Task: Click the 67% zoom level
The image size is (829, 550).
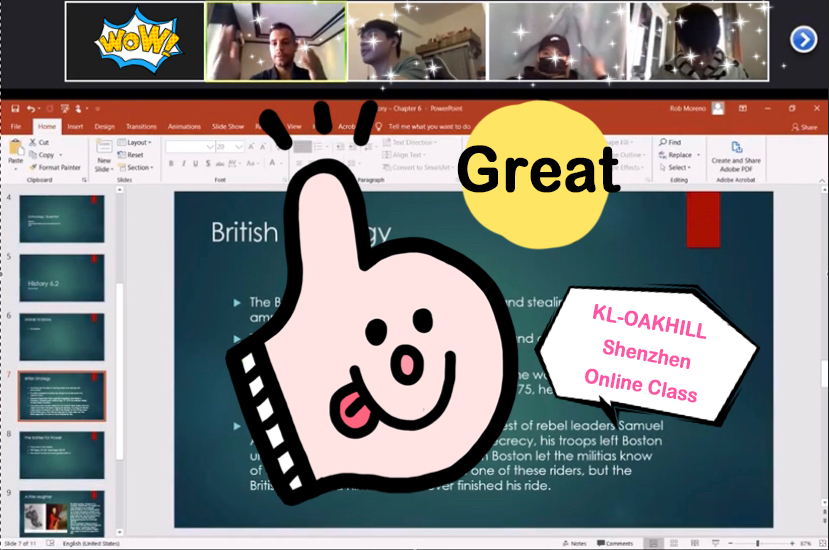Action: [806, 543]
